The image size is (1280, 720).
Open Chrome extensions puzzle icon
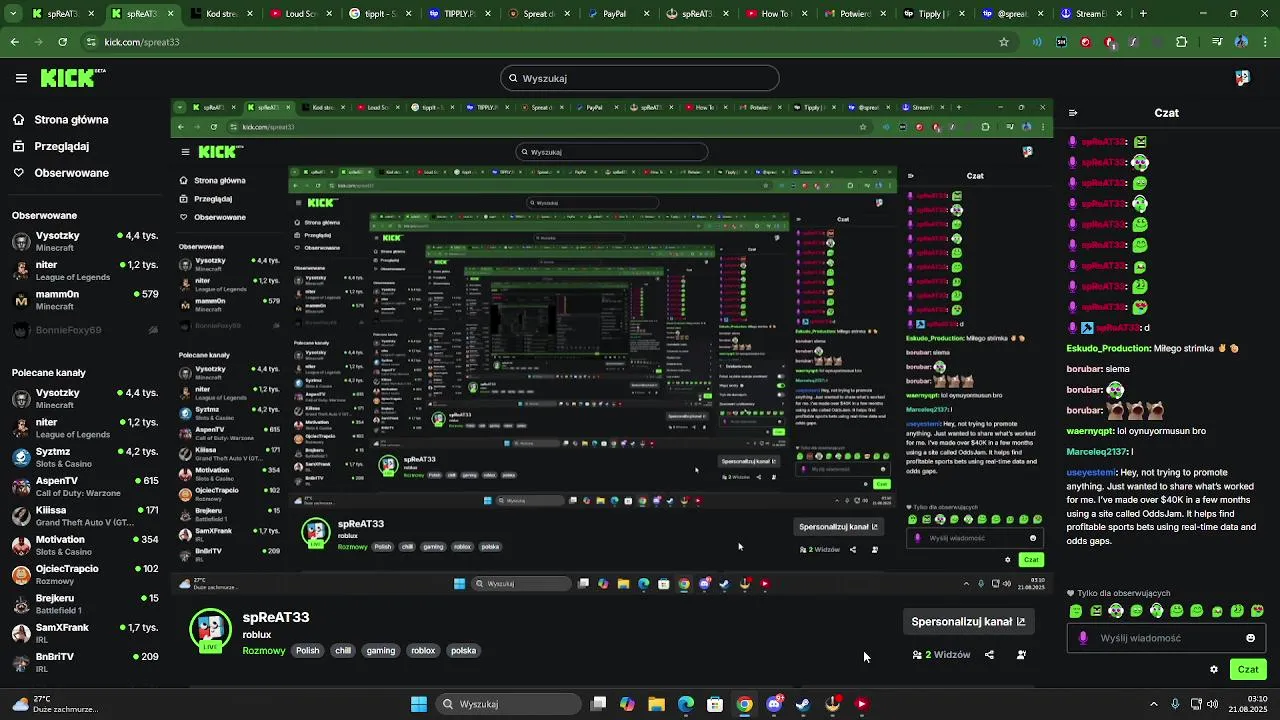pos(1182,42)
